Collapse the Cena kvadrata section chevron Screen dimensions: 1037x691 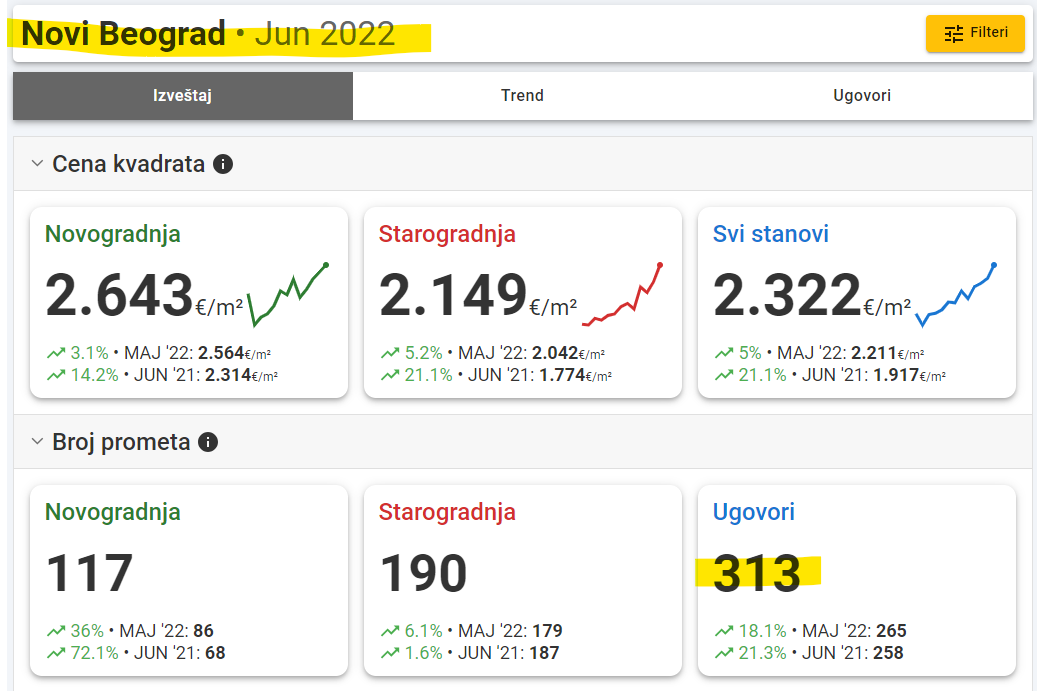coord(37,164)
